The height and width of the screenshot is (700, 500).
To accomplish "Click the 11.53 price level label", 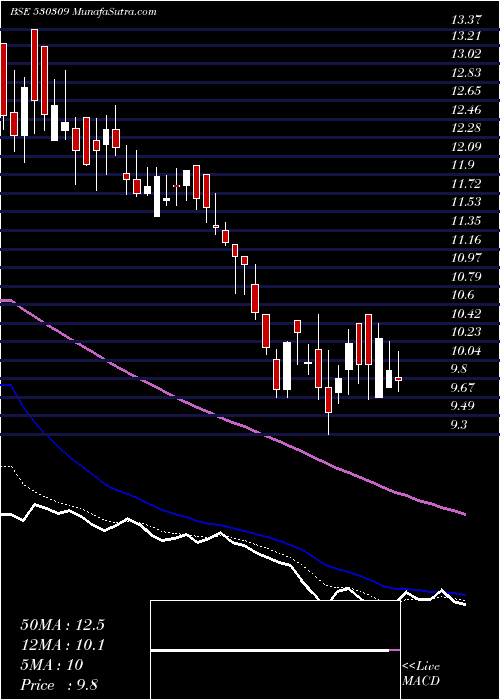I will coord(466,202).
